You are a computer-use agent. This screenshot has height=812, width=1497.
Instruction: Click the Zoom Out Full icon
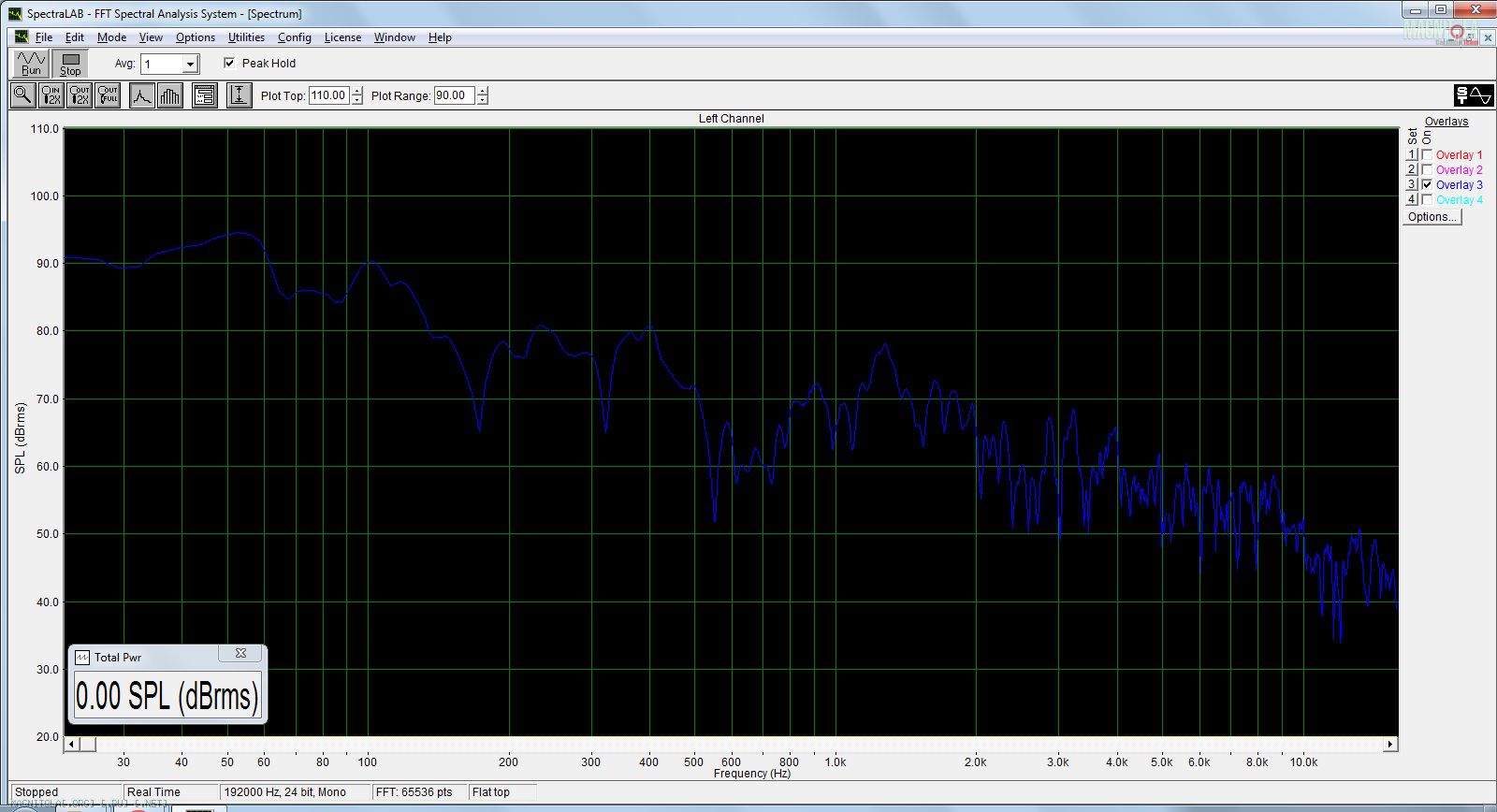tap(108, 95)
